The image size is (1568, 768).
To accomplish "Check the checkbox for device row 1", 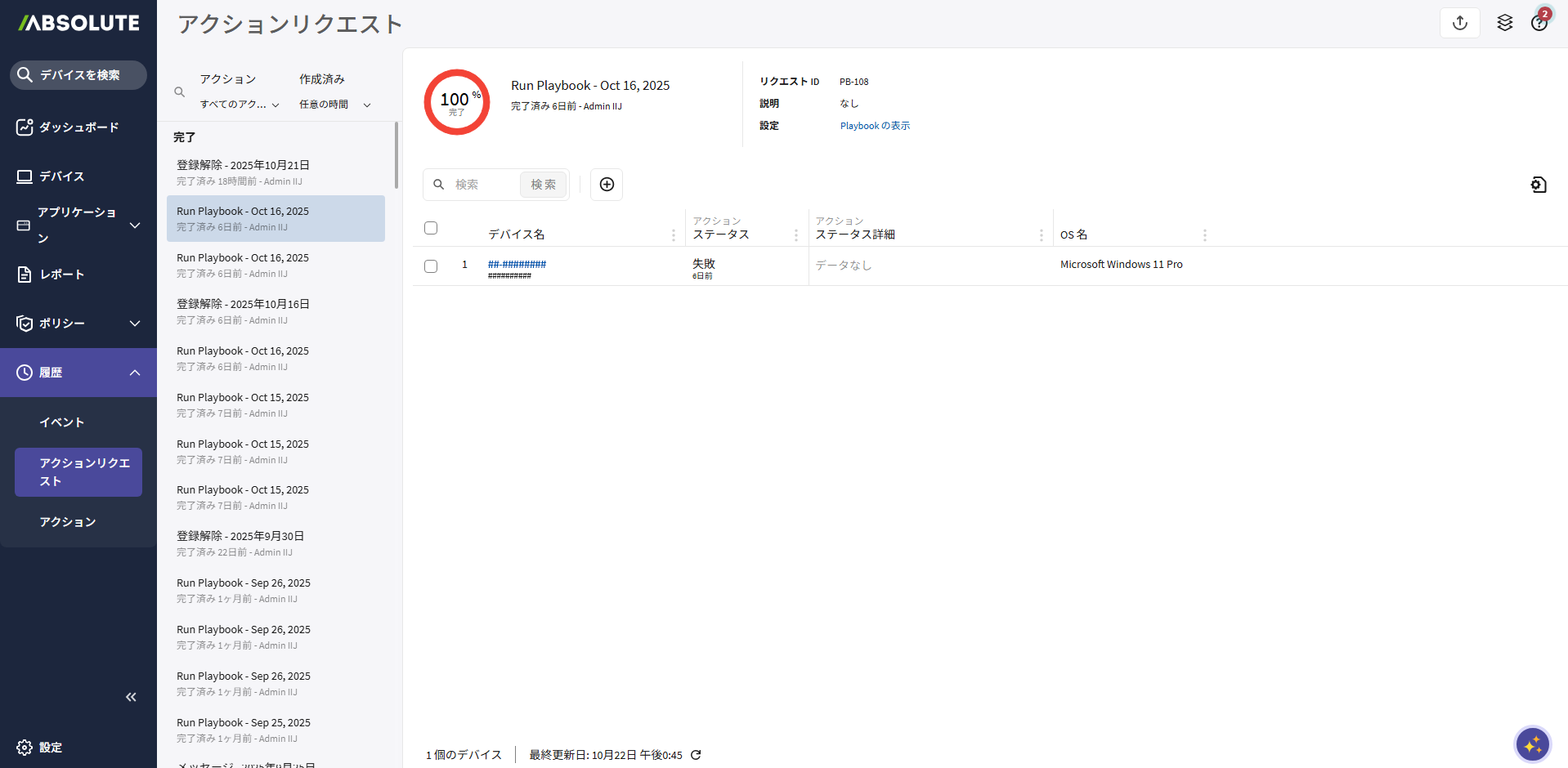I will (431, 266).
